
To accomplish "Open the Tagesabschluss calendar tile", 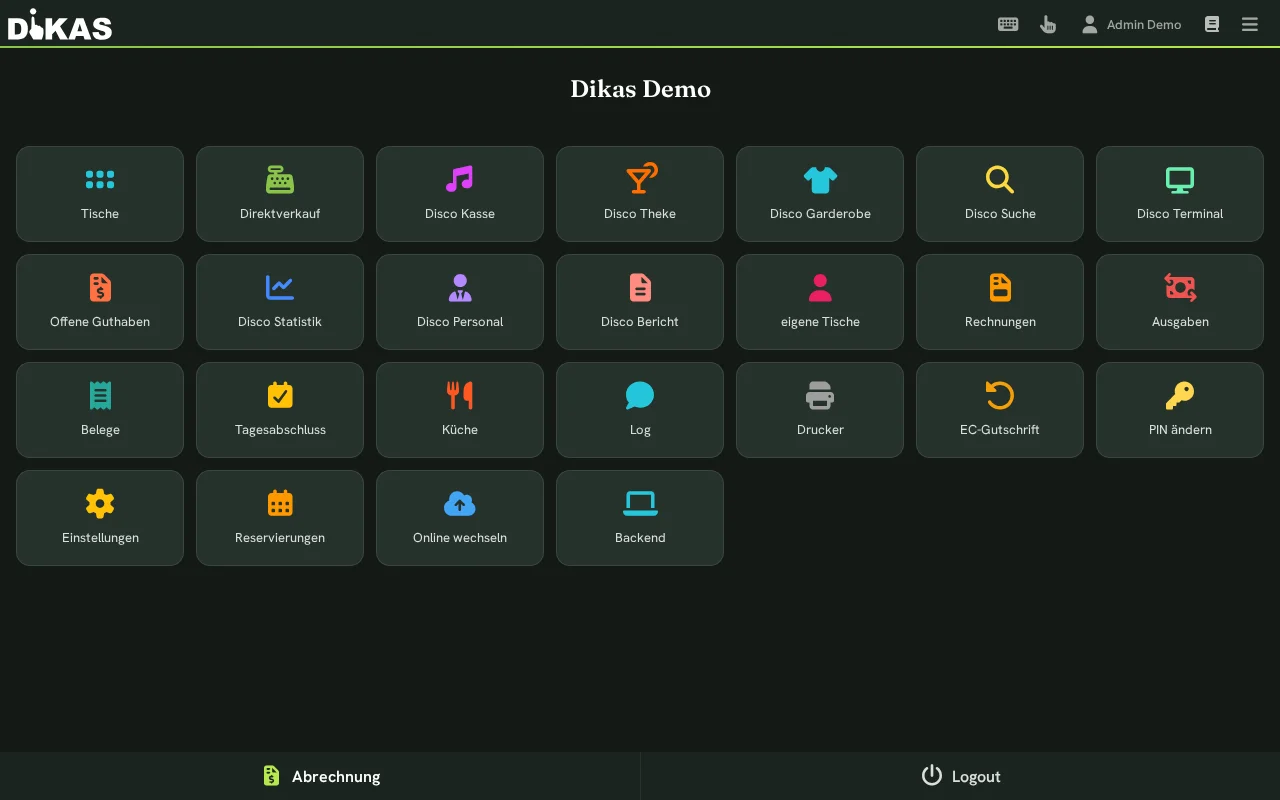I will pyautogui.click(x=280, y=410).
